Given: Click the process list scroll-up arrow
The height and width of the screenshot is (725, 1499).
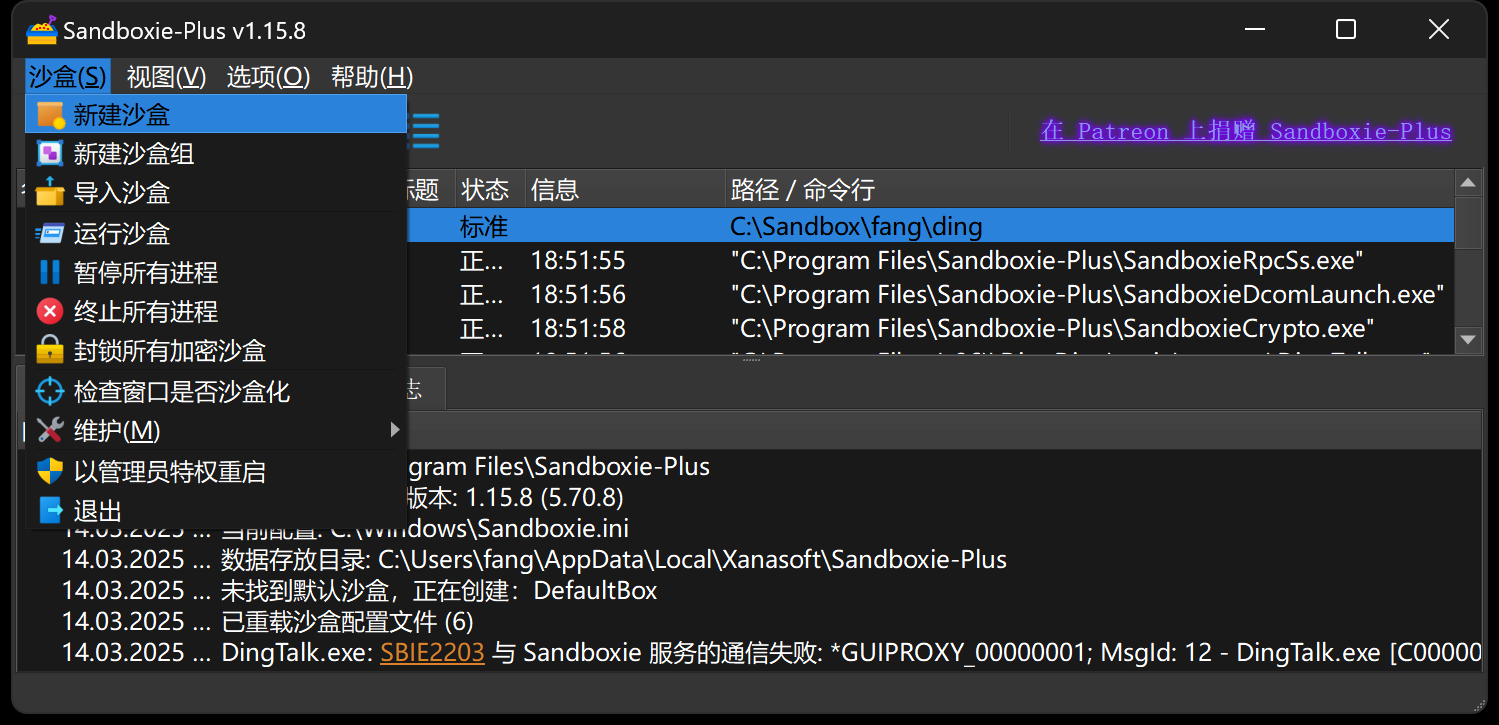Looking at the screenshot, I should point(1468,183).
